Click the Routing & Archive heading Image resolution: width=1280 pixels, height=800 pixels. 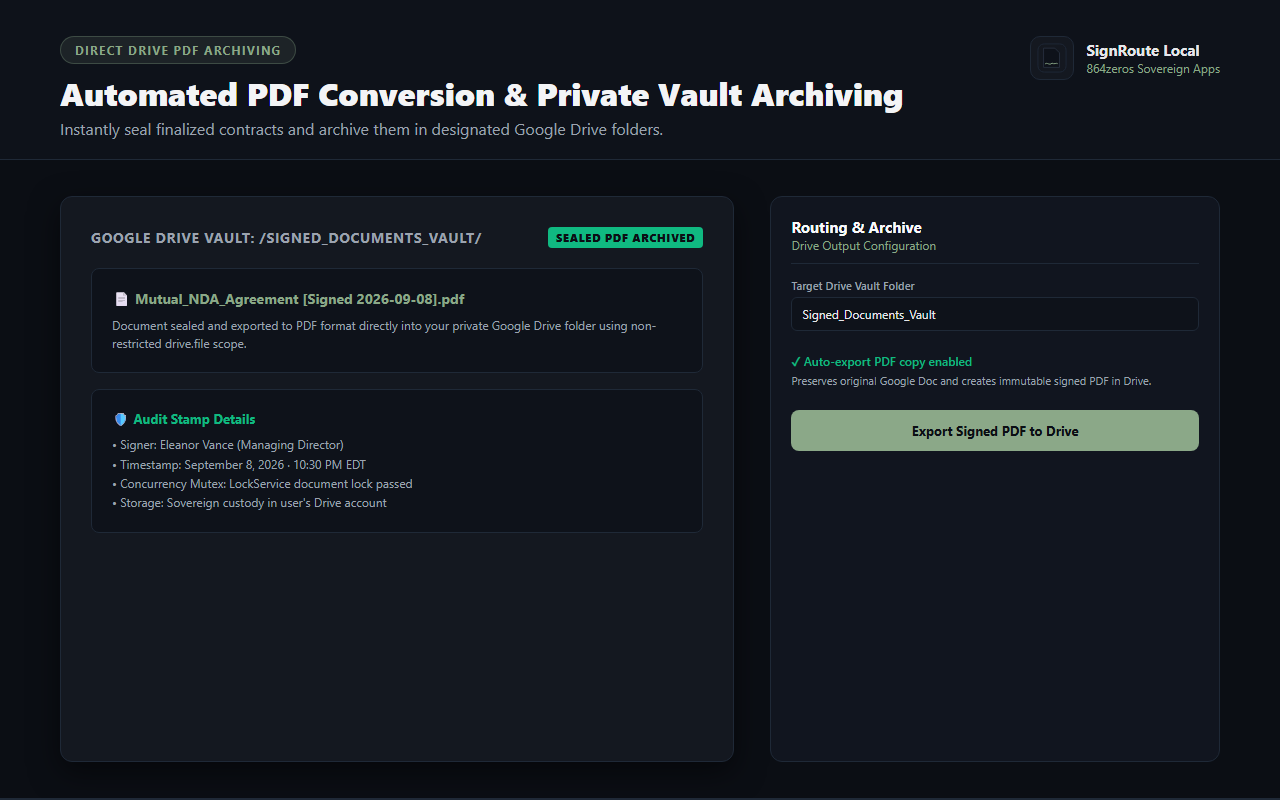click(x=857, y=228)
